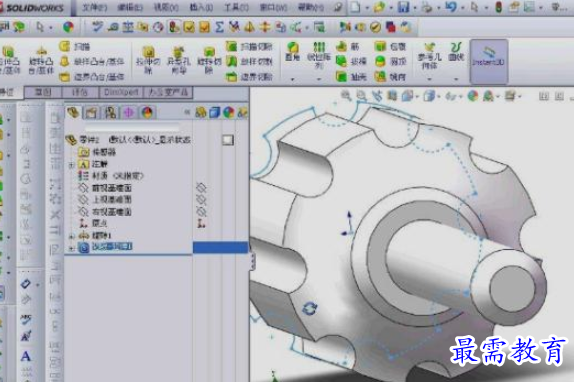Image resolution: width=574 pixels, height=382 pixels.
Task: Select the 右视基准面 (Right Plane) item
Action: pyautogui.click(x=105, y=212)
